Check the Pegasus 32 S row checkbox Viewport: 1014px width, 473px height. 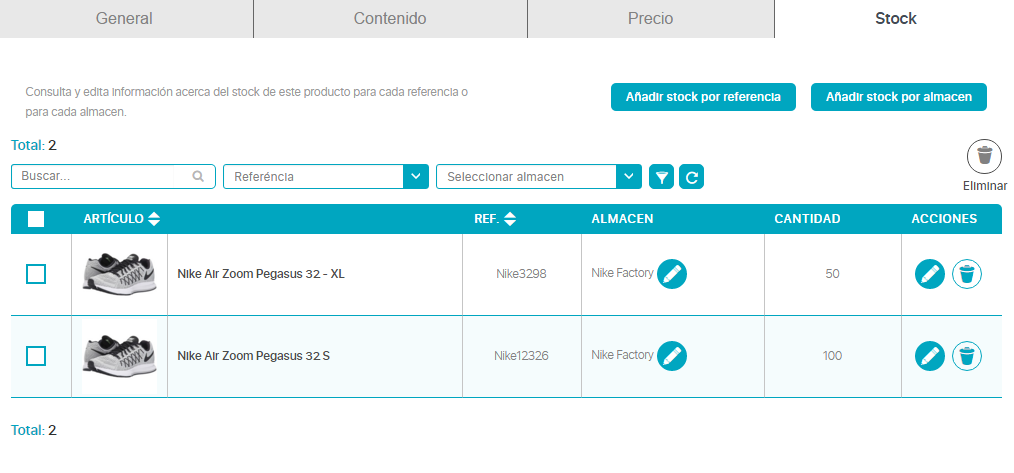click(36, 355)
